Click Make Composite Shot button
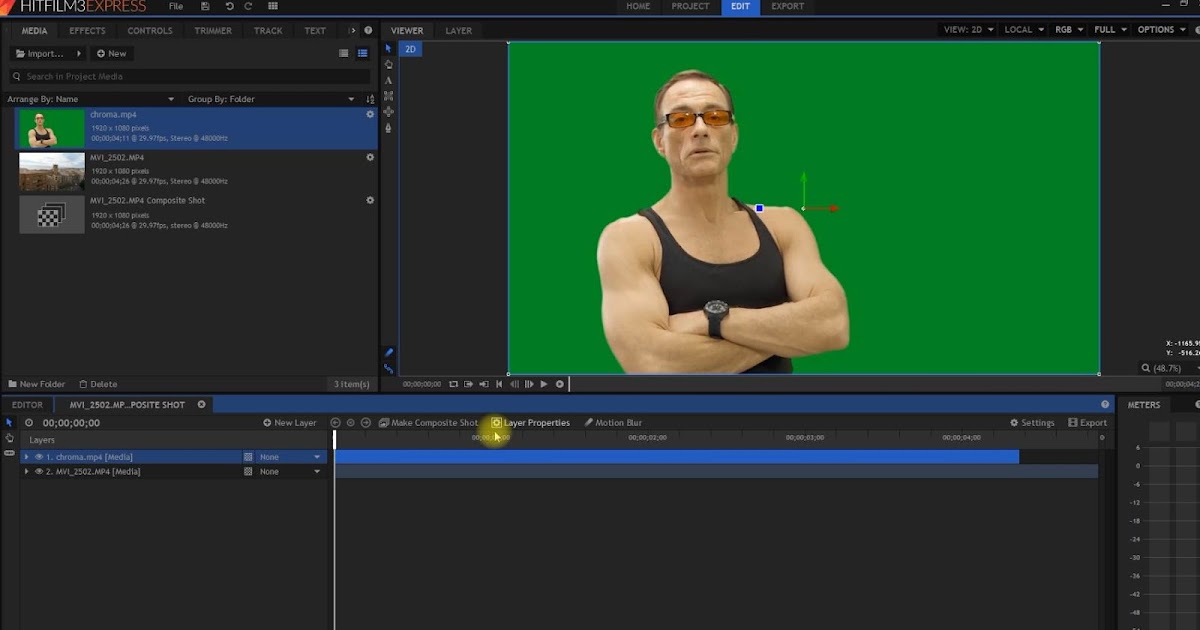The height and width of the screenshot is (630, 1200). [428, 423]
